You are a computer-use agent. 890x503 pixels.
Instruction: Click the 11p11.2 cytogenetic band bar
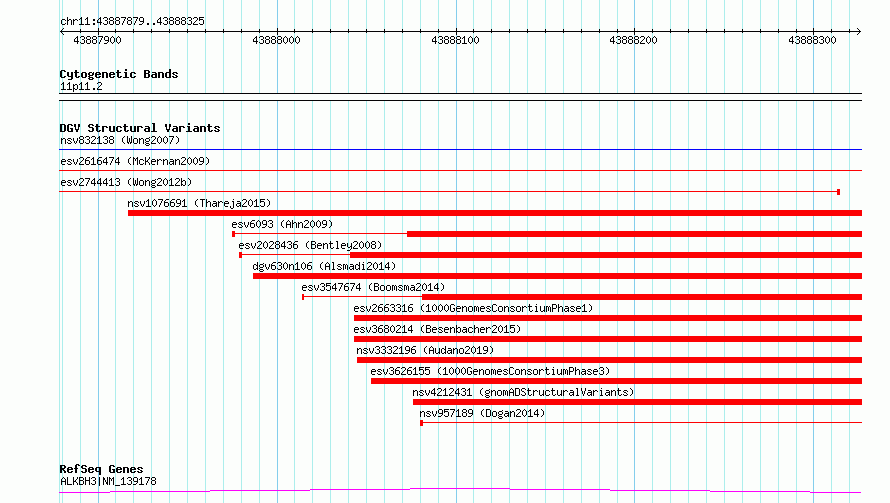tap(460, 97)
